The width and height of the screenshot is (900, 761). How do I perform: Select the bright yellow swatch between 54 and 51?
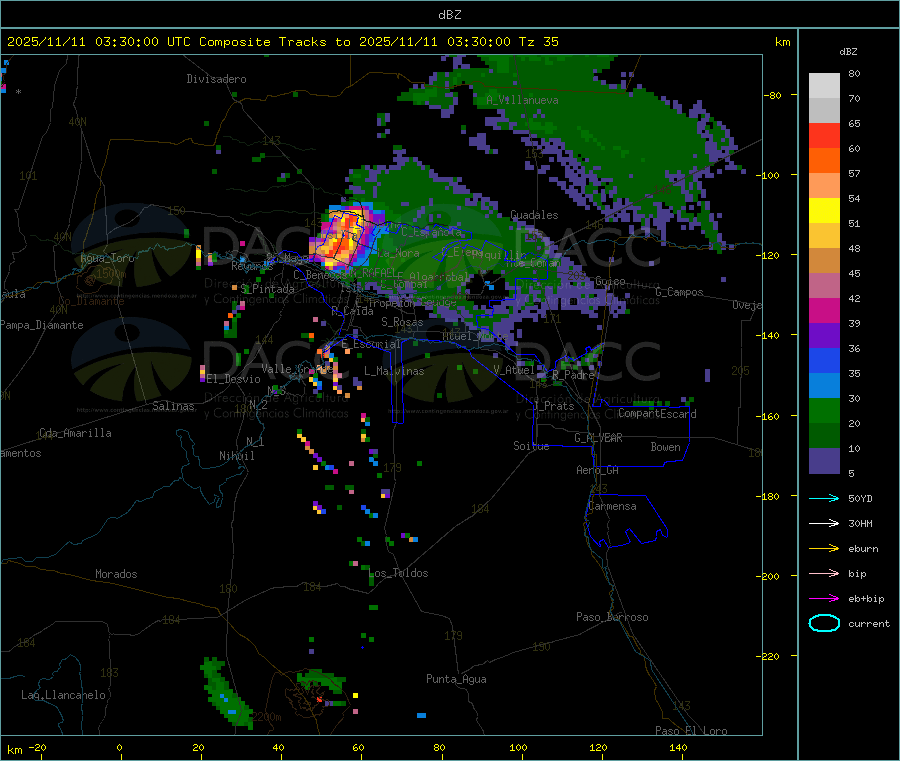(824, 211)
